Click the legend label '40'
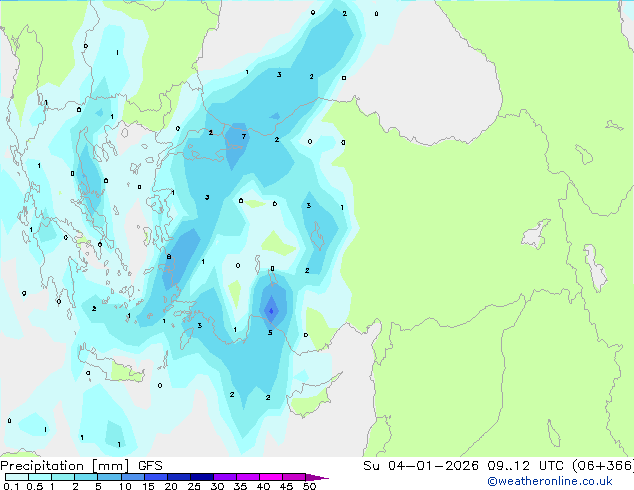 (263, 486)
